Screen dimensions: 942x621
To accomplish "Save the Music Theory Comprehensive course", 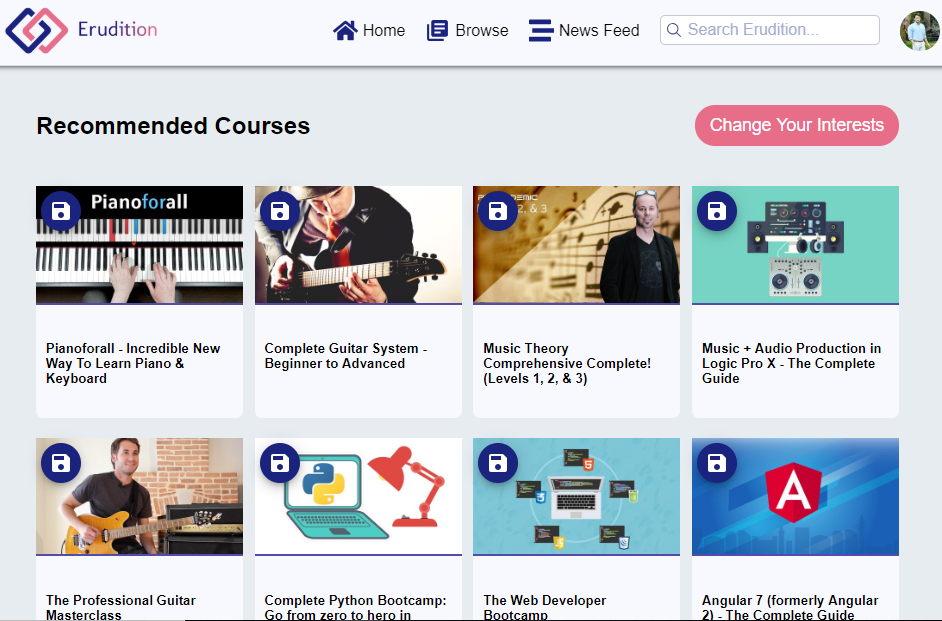I will [498, 211].
